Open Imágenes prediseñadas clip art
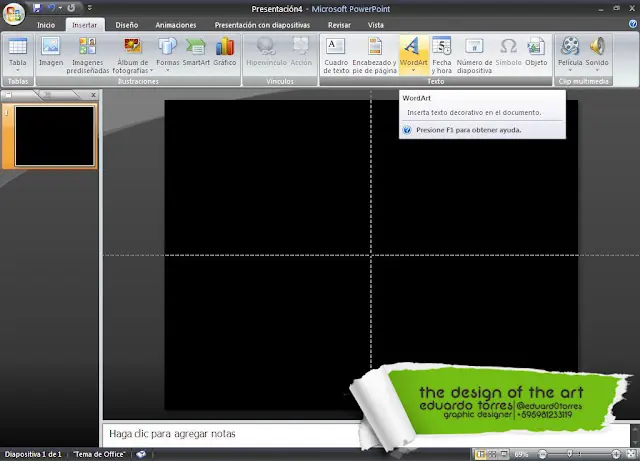Screen dimensions: 640x461 88,52
